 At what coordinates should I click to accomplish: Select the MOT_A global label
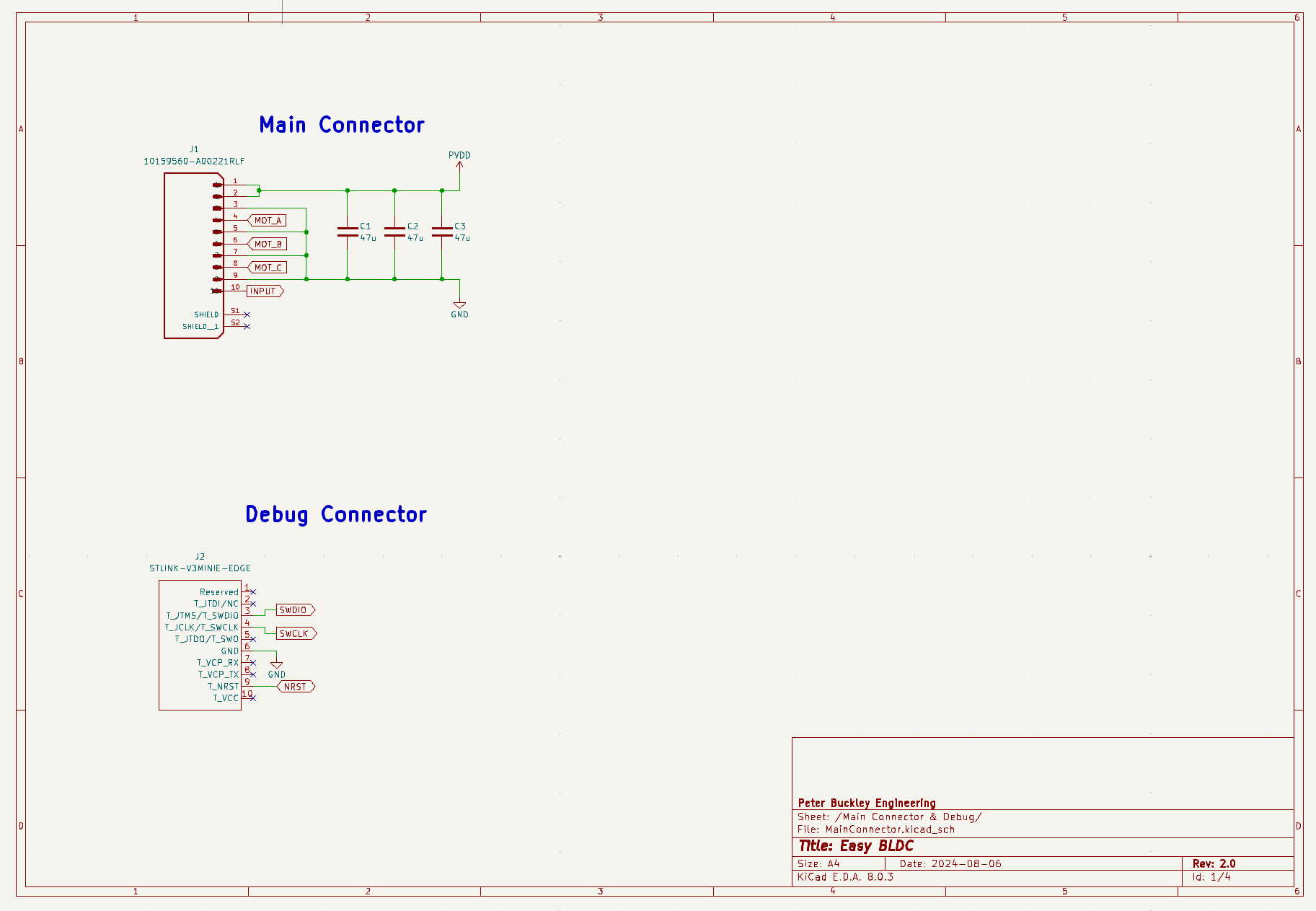pyautogui.click(x=267, y=220)
